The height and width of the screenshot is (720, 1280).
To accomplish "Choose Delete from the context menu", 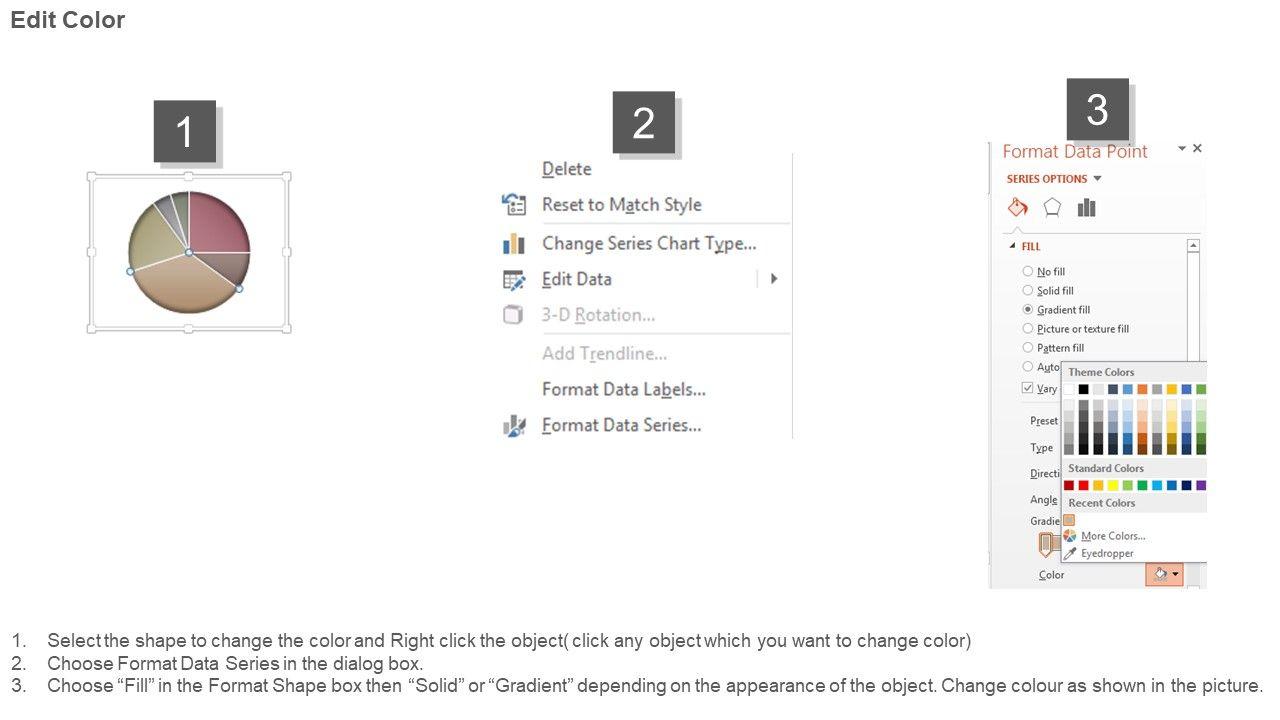I will click(x=566, y=169).
